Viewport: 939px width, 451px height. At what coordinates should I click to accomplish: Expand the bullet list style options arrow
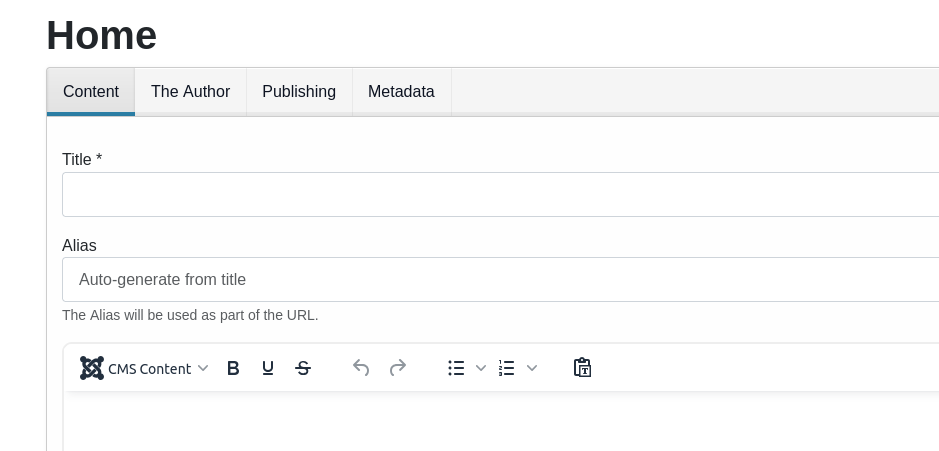(x=480, y=368)
